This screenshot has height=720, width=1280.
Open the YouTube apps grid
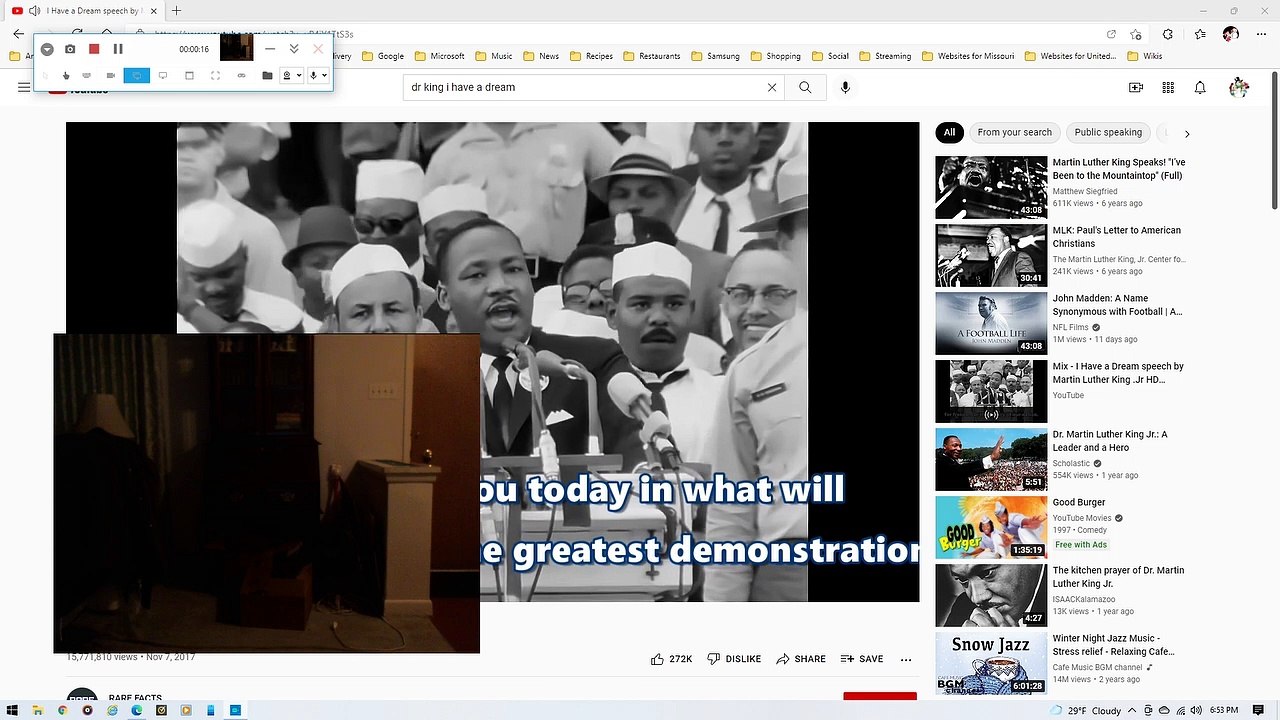pyautogui.click(x=1168, y=87)
